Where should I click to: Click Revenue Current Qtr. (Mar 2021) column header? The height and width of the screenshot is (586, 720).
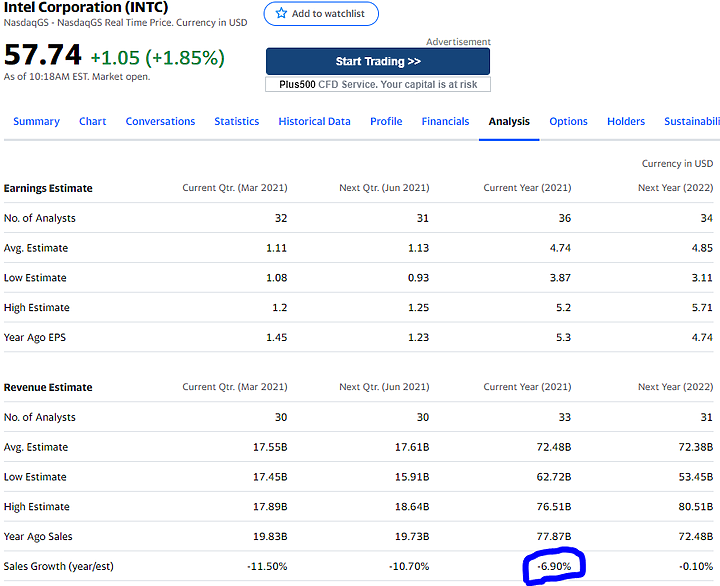point(235,387)
